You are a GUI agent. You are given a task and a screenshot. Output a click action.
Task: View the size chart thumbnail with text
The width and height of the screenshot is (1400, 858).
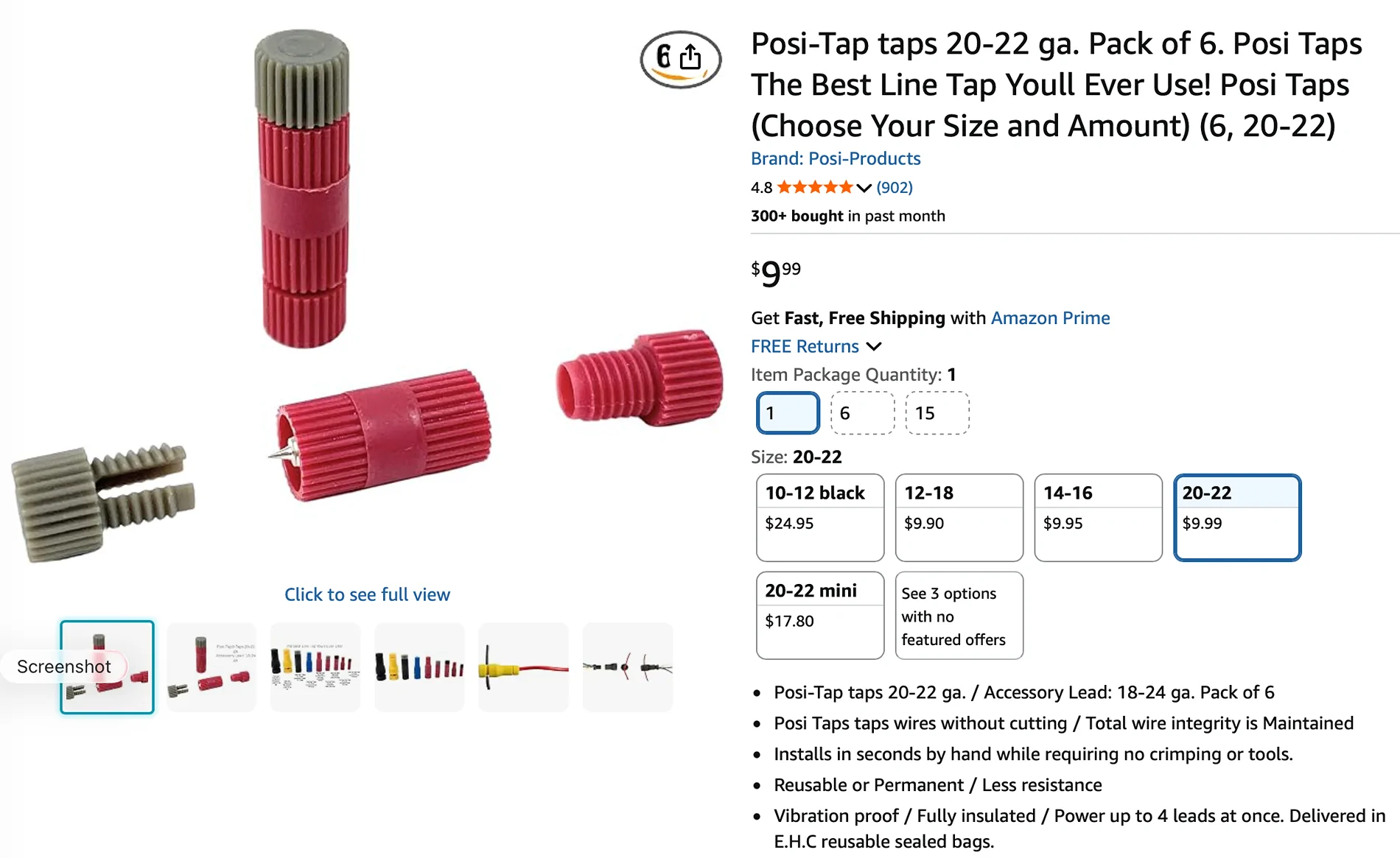click(315, 667)
